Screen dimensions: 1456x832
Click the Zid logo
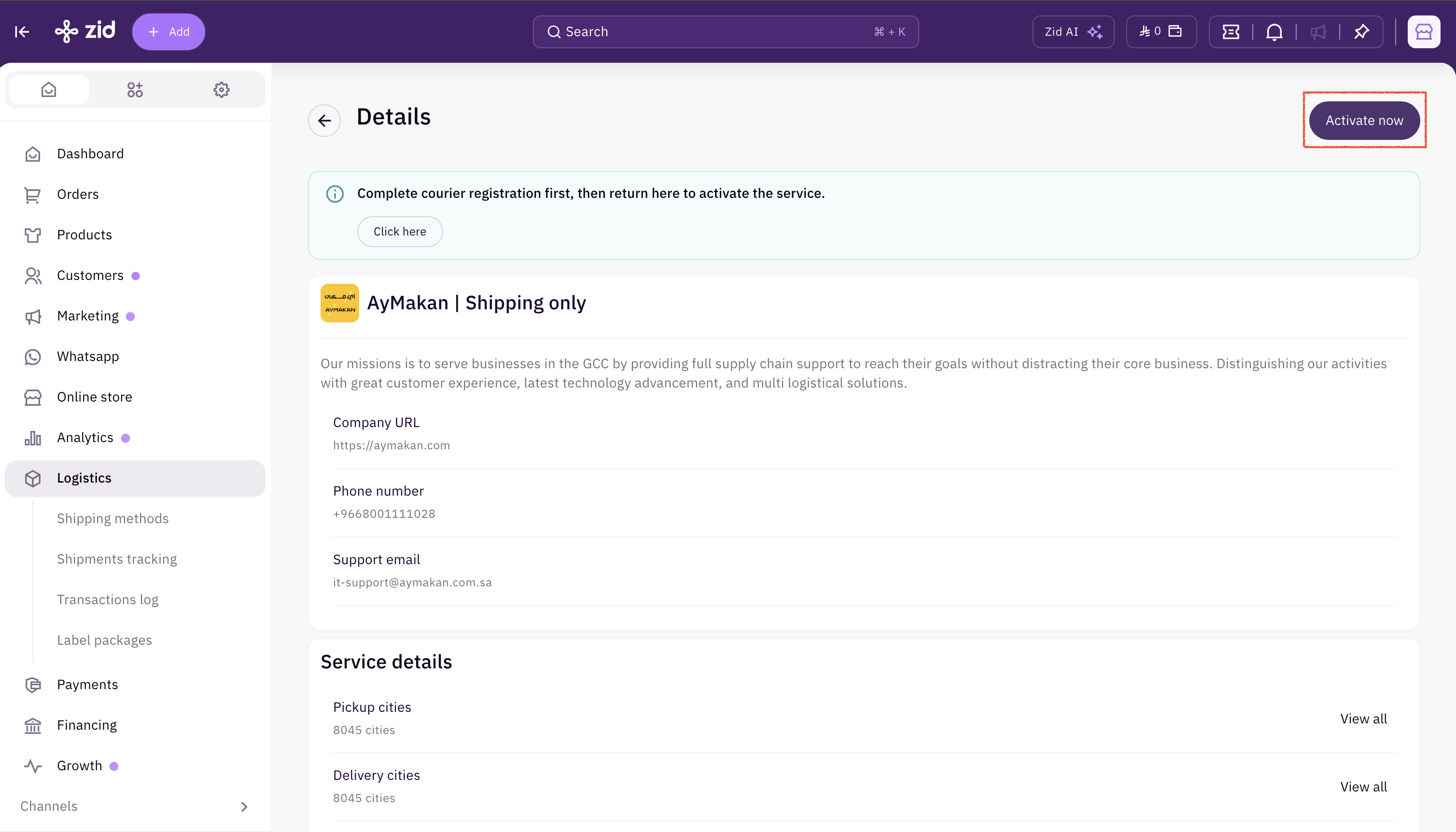(x=85, y=31)
